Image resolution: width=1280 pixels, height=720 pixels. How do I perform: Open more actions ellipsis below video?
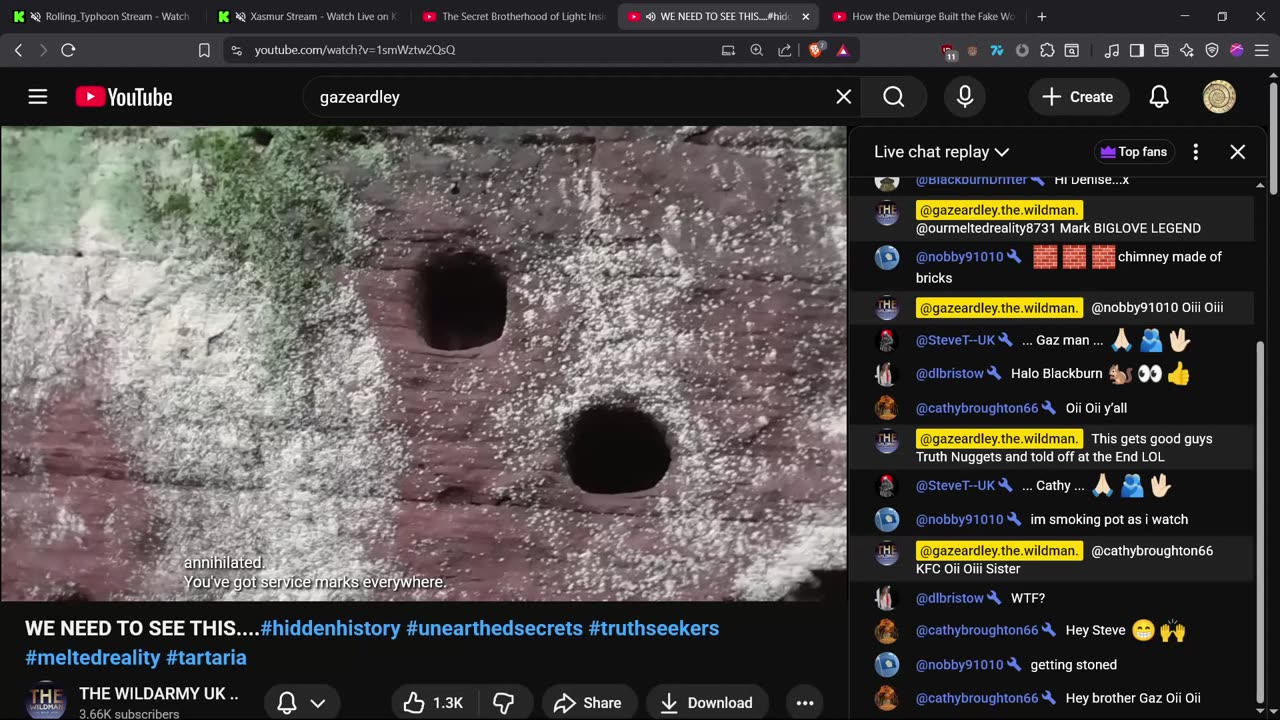coord(805,703)
